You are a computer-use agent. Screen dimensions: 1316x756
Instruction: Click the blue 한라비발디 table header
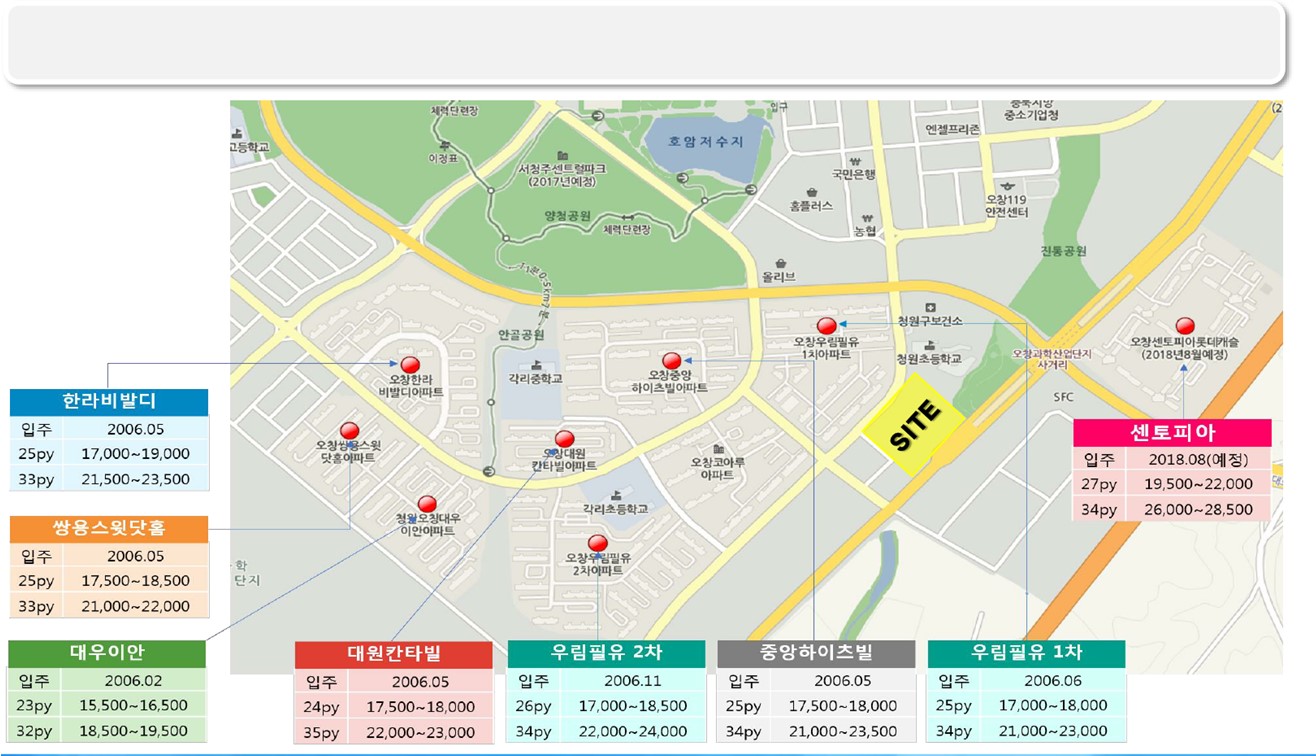[109, 402]
